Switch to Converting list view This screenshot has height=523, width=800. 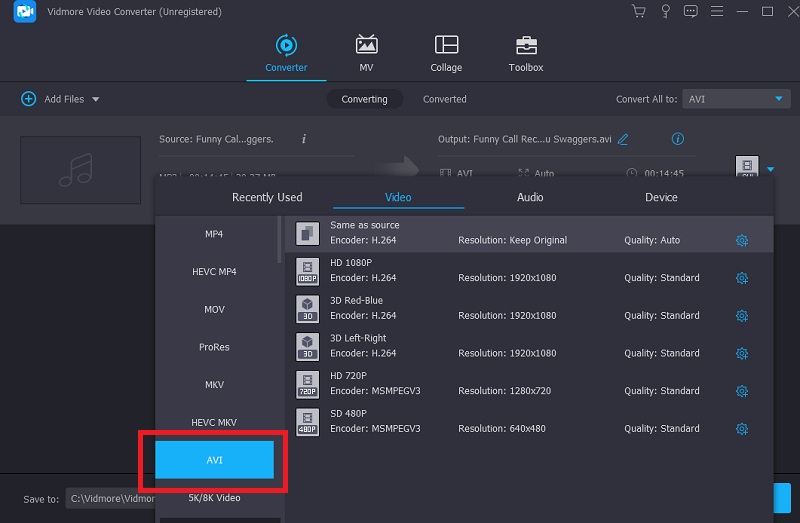click(x=364, y=99)
